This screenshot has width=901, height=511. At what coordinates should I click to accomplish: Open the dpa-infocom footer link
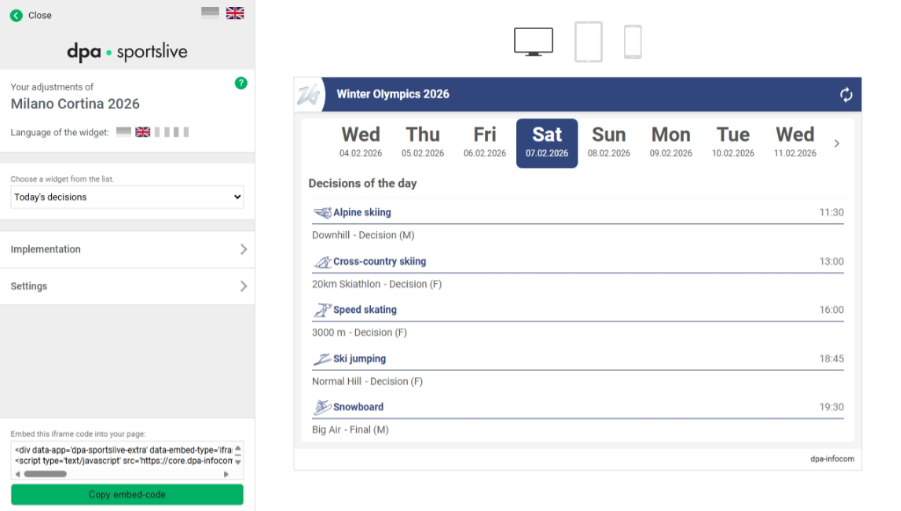click(x=831, y=459)
